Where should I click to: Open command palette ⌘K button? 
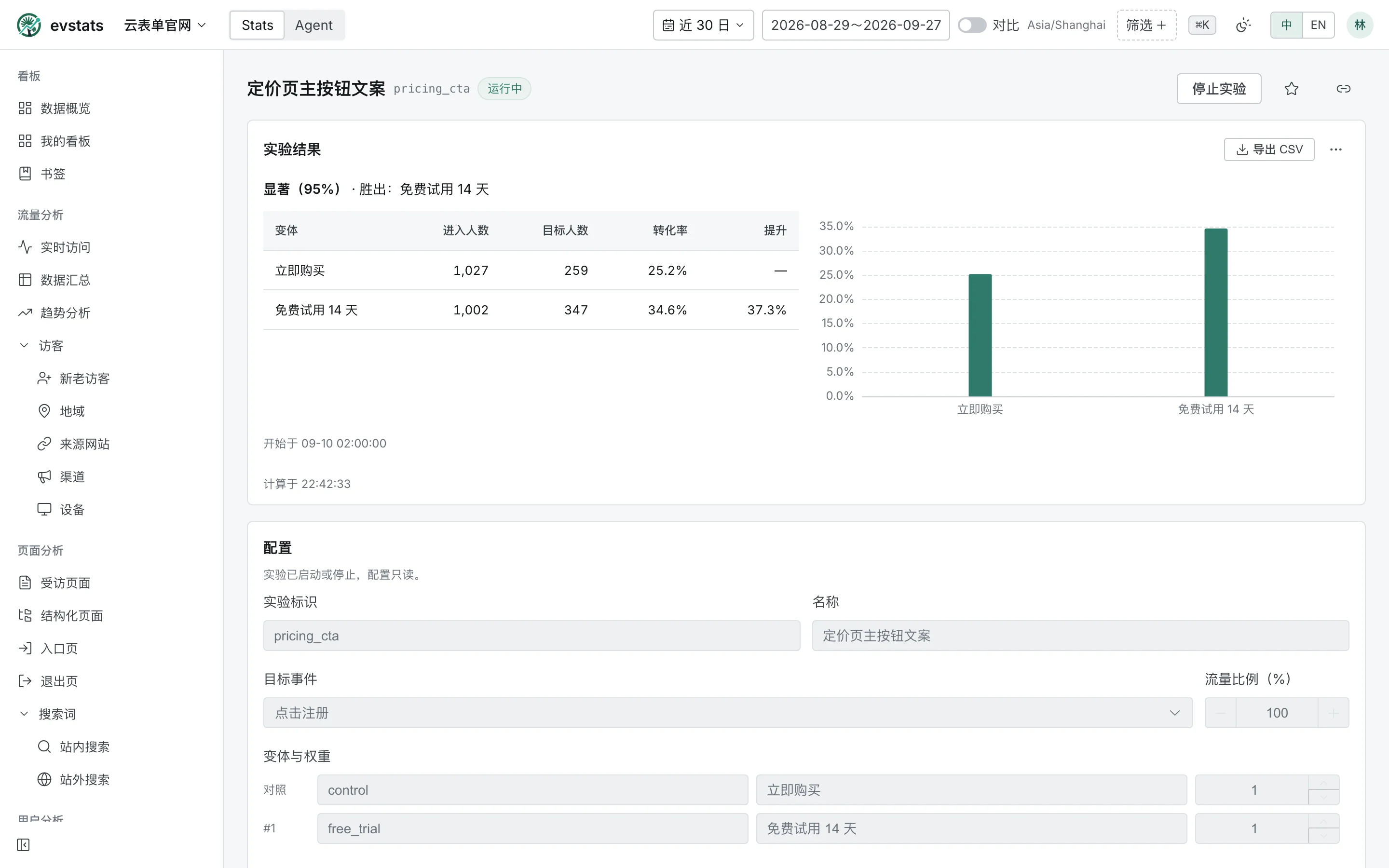click(1202, 25)
